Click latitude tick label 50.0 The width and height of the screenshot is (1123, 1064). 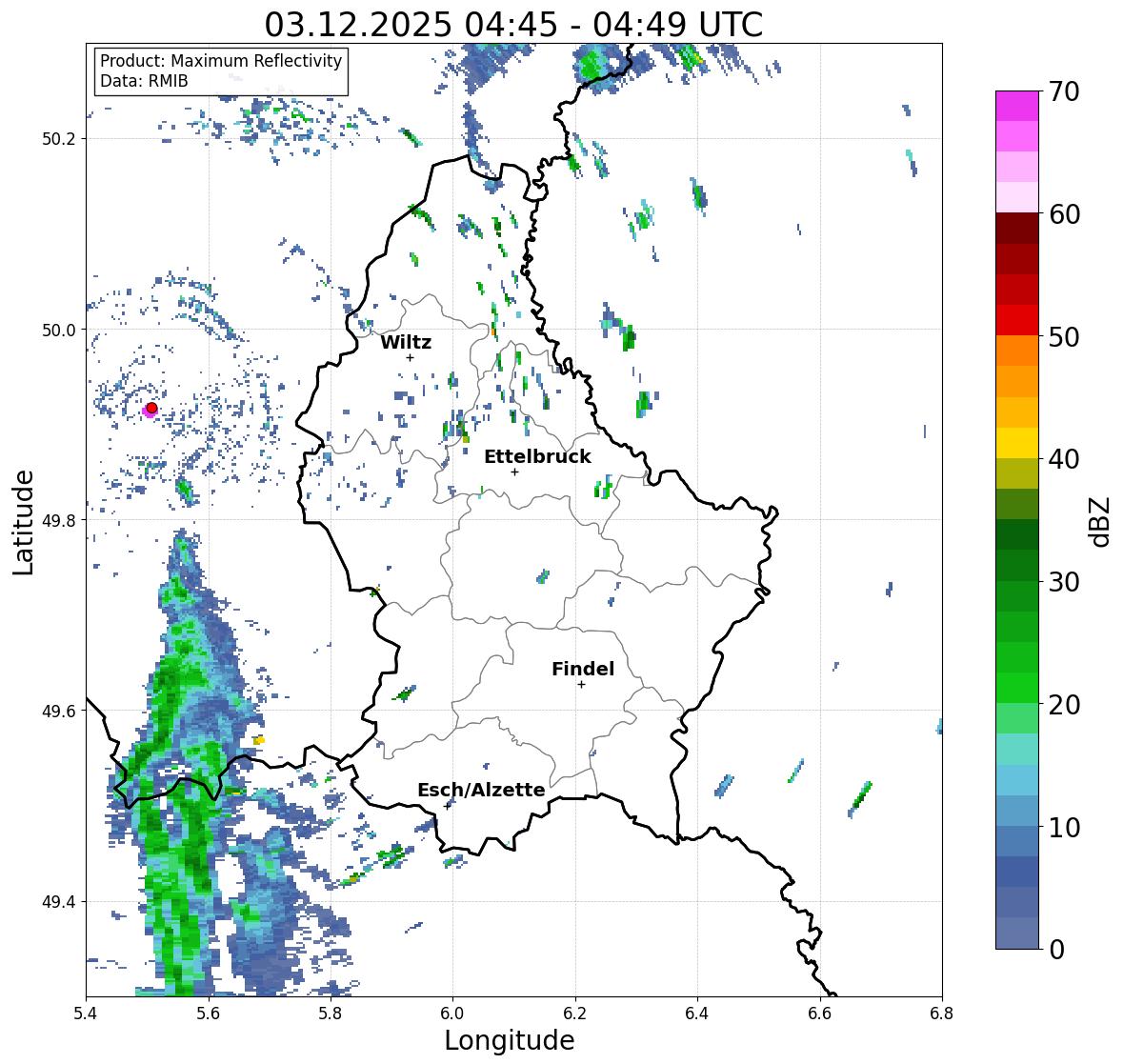pyautogui.click(x=59, y=331)
